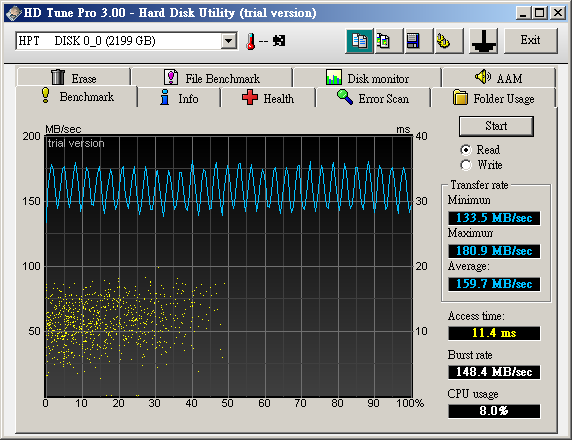
Task: Click the icon right of temperature dashes
Action: (279, 40)
